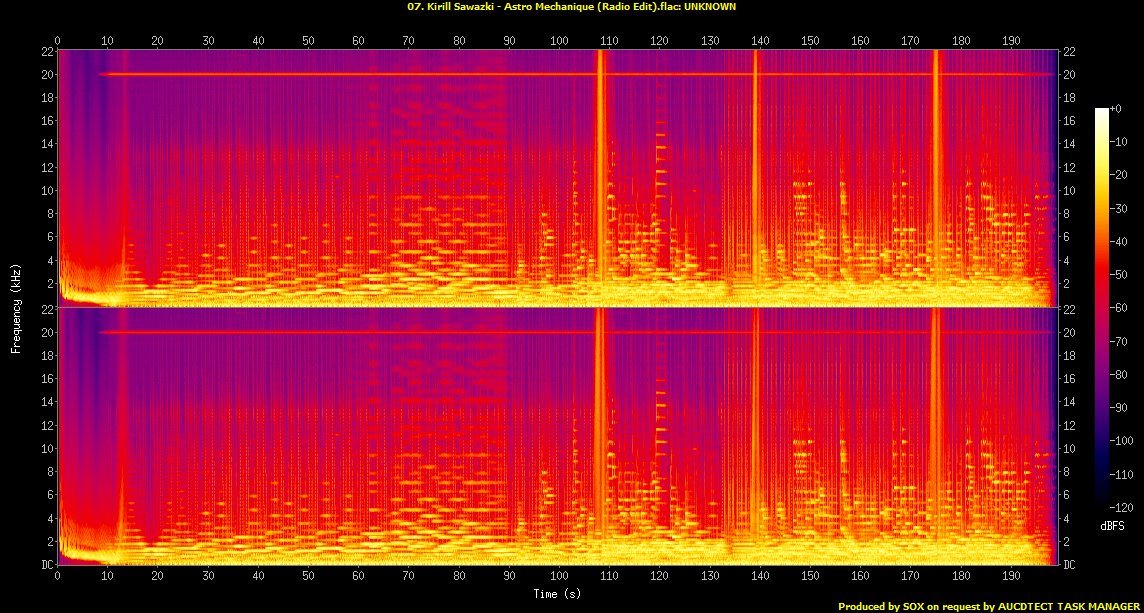Click the 'Time (s)' axis label
1144x613 pixels.
pyautogui.click(x=557, y=594)
